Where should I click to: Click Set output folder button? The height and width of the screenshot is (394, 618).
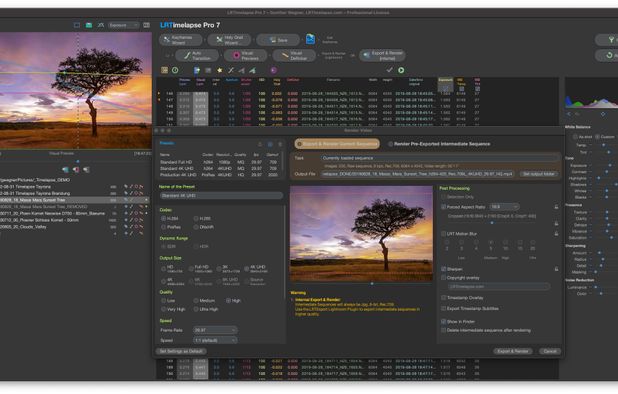point(539,174)
